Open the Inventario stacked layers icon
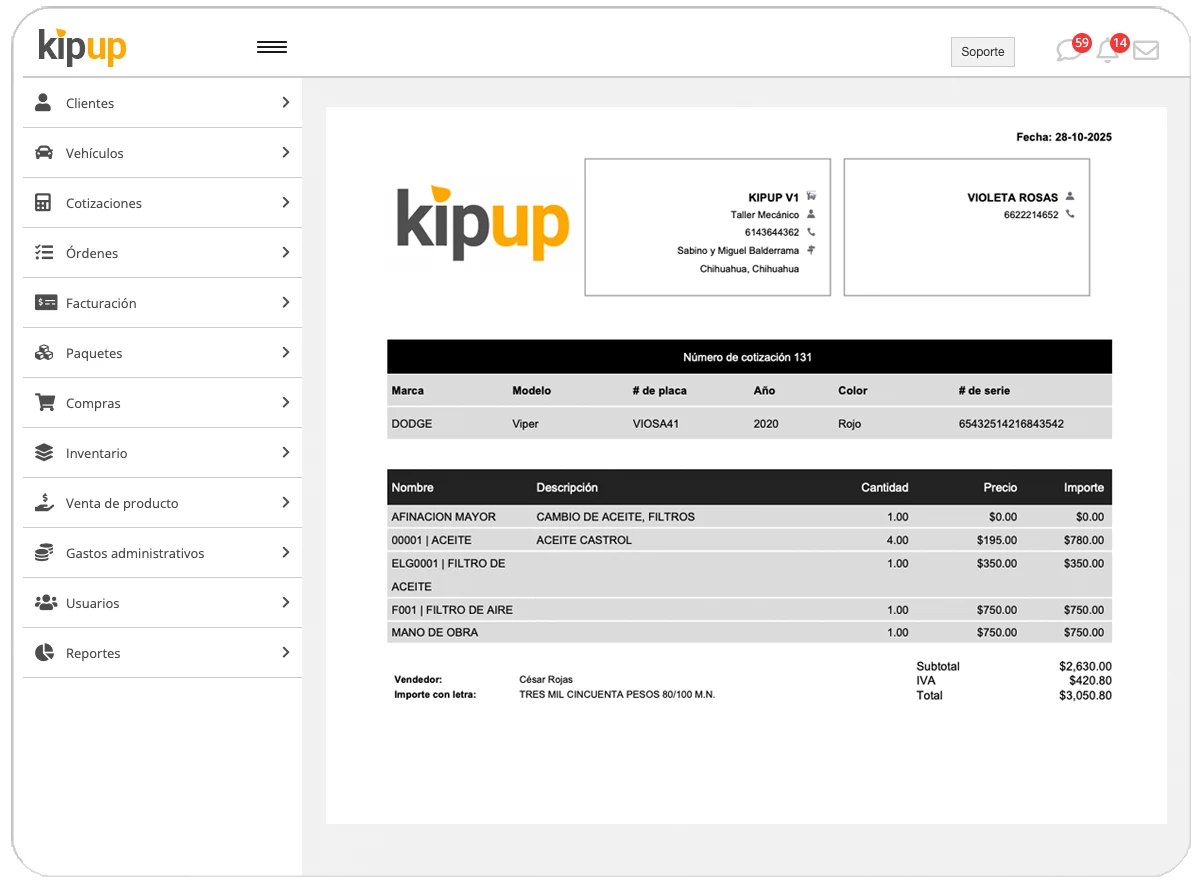 pos(42,452)
